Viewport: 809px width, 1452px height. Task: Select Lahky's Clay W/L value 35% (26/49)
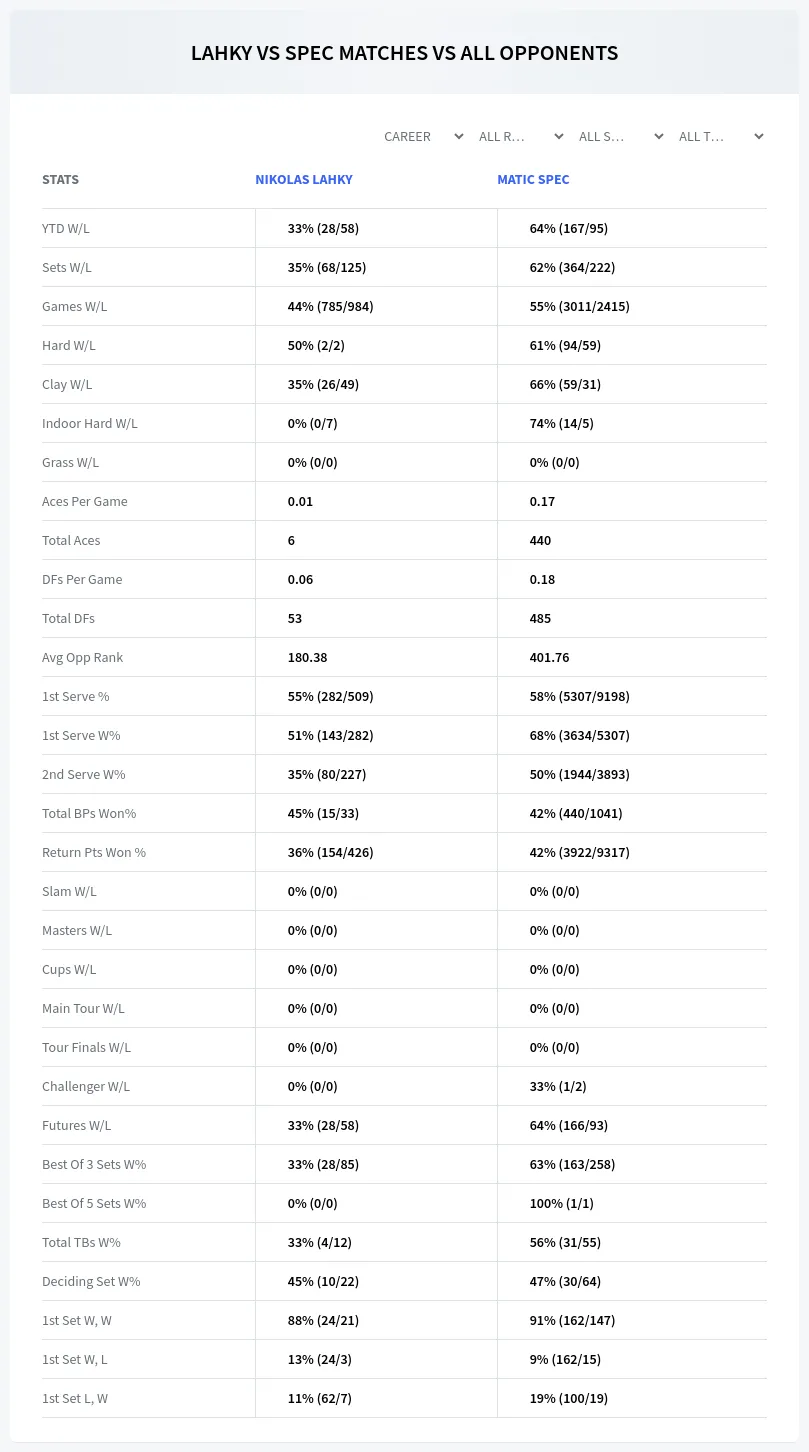(323, 384)
